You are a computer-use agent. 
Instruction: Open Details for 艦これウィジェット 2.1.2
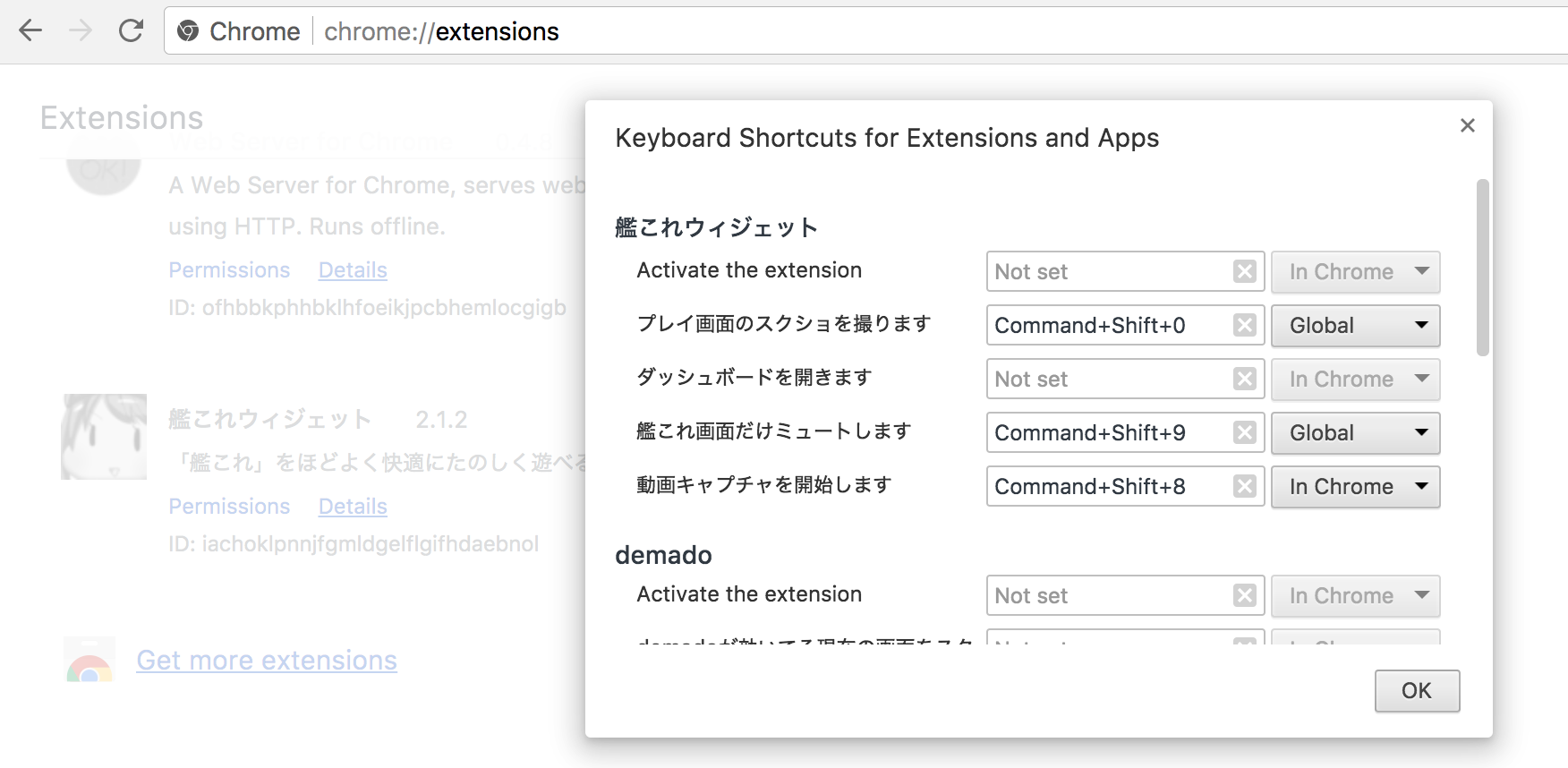pos(353,507)
